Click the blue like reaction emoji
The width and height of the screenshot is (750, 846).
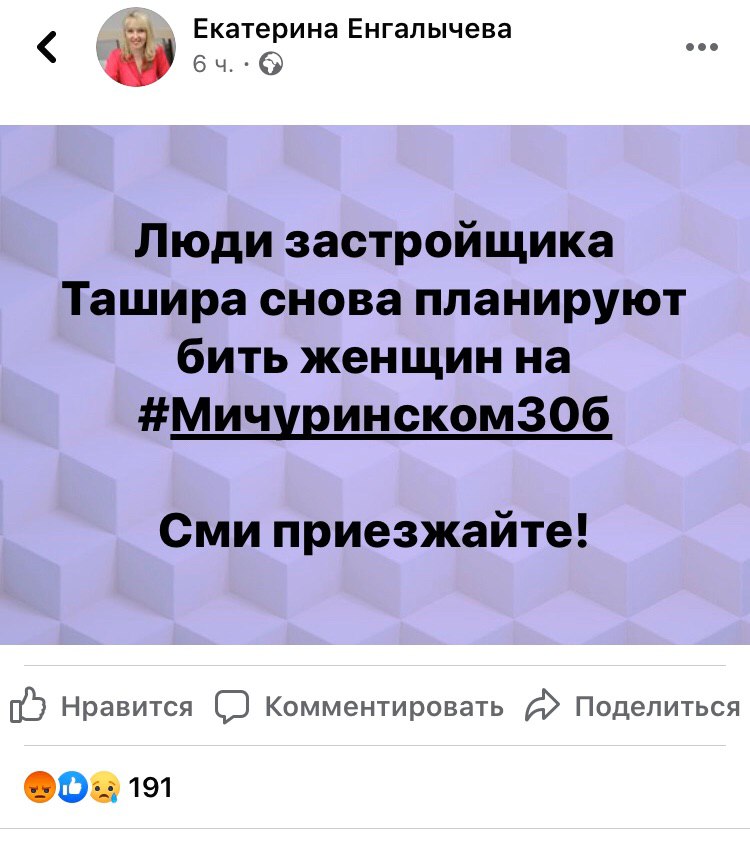point(73,787)
